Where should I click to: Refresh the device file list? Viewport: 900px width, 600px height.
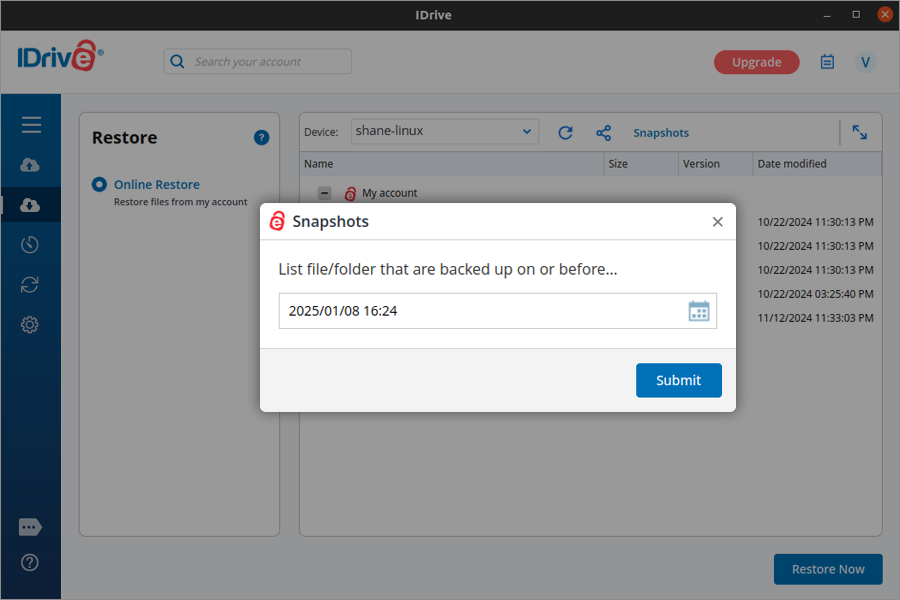coord(565,133)
